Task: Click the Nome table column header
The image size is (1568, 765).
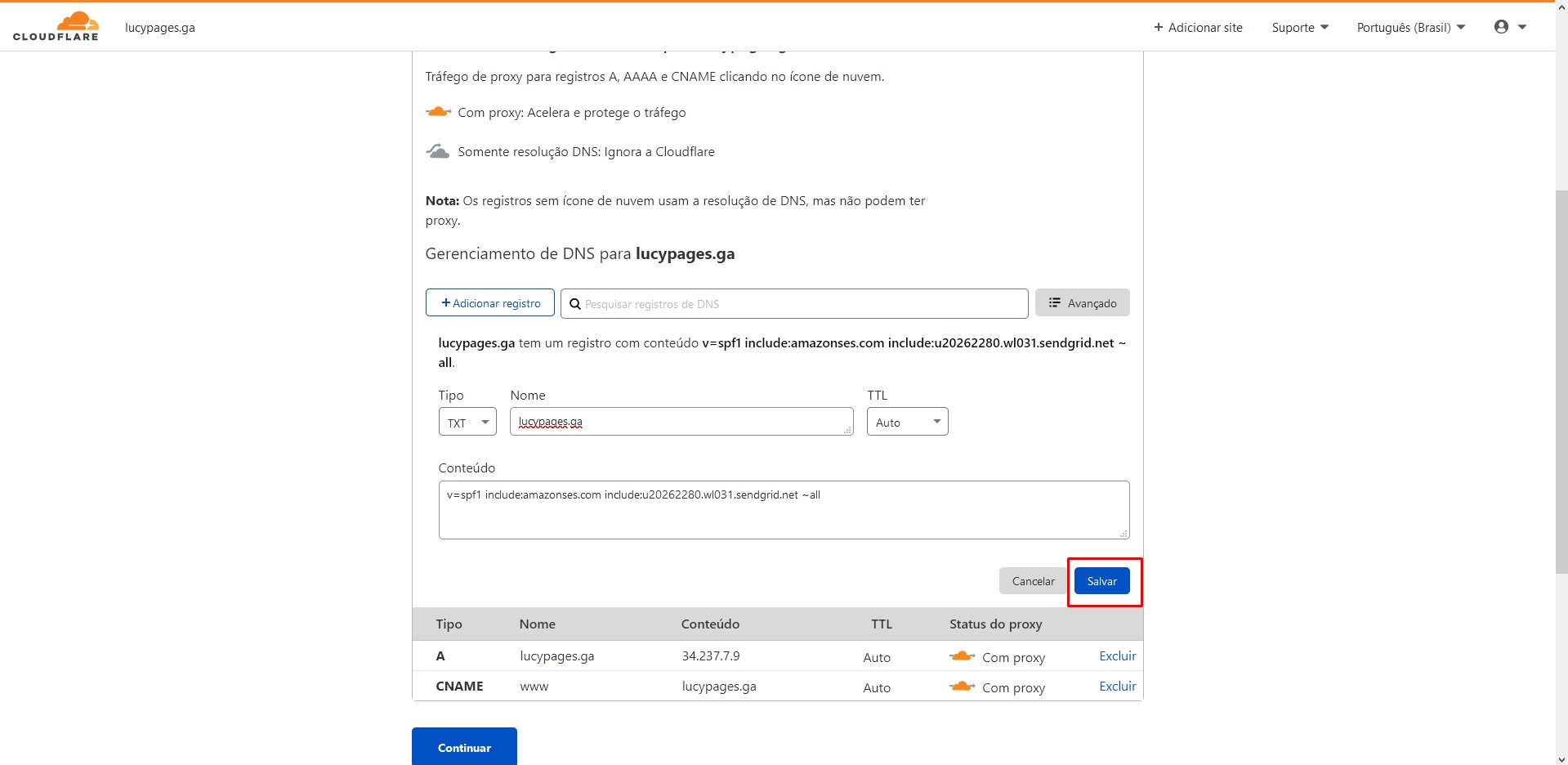Action: click(538, 624)
